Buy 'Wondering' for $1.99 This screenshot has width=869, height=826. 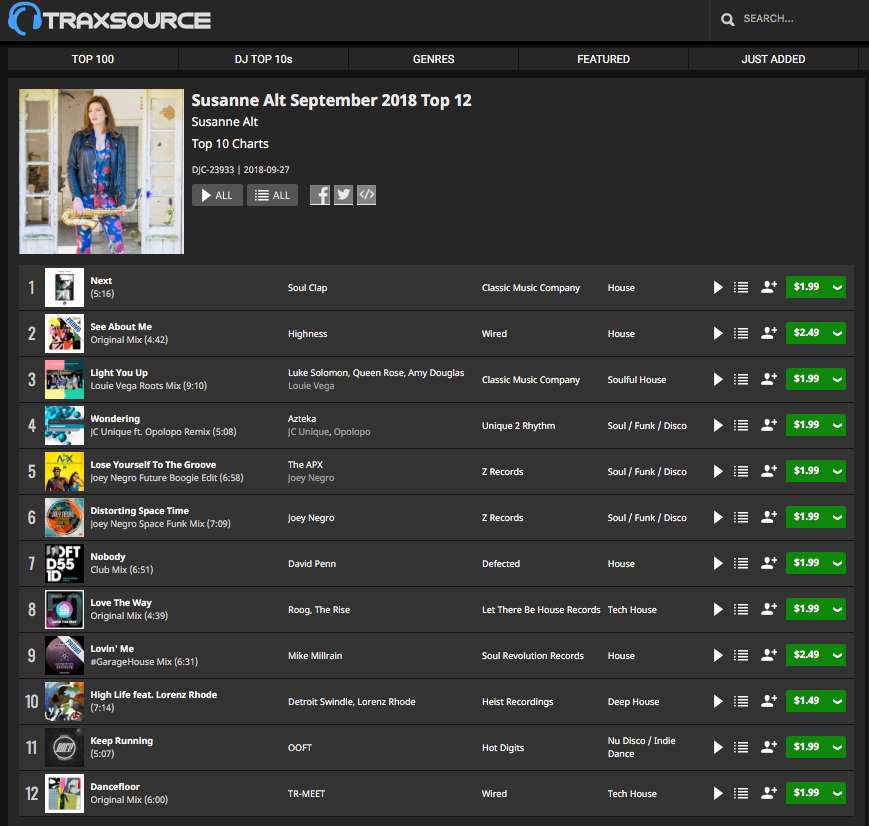[806, 425]
